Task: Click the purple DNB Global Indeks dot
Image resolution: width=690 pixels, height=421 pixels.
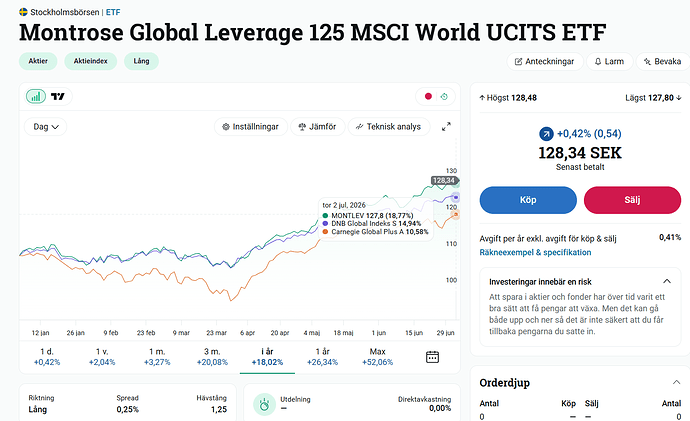Action: pyautogui.click(x=325, y=223)
